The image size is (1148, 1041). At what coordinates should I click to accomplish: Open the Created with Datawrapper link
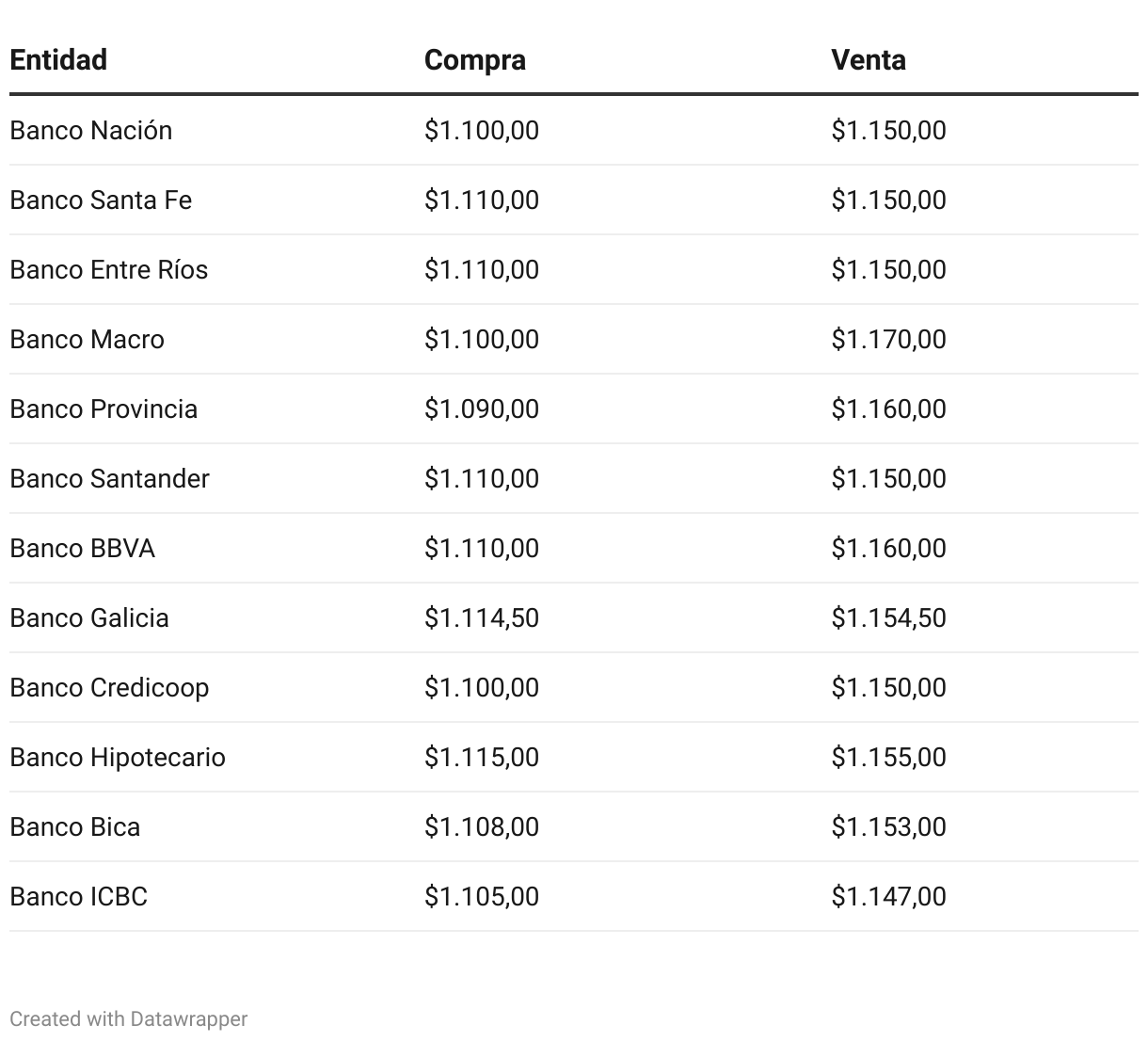click(128, 1018)
